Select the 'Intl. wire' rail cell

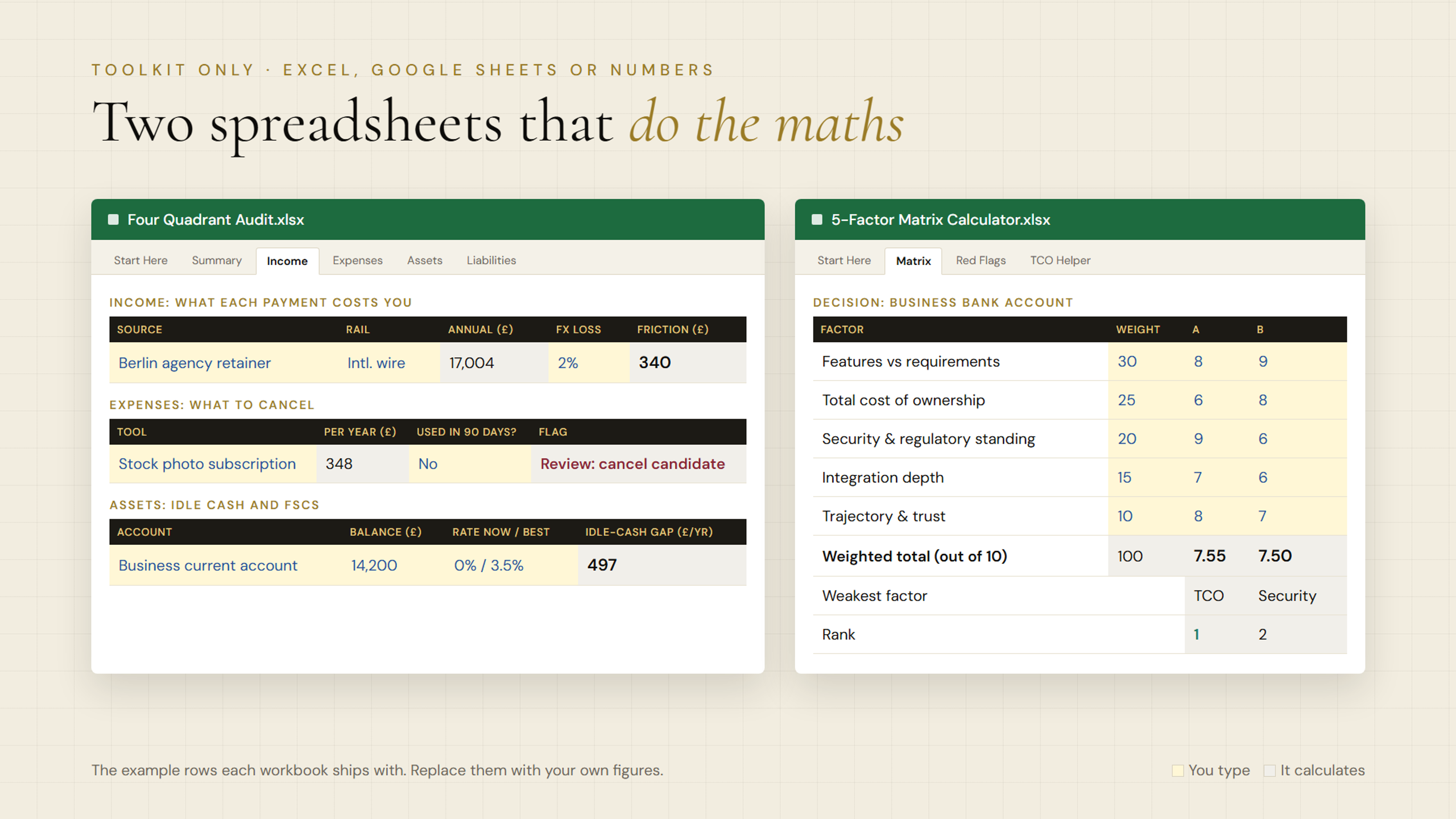coord(389,363)
